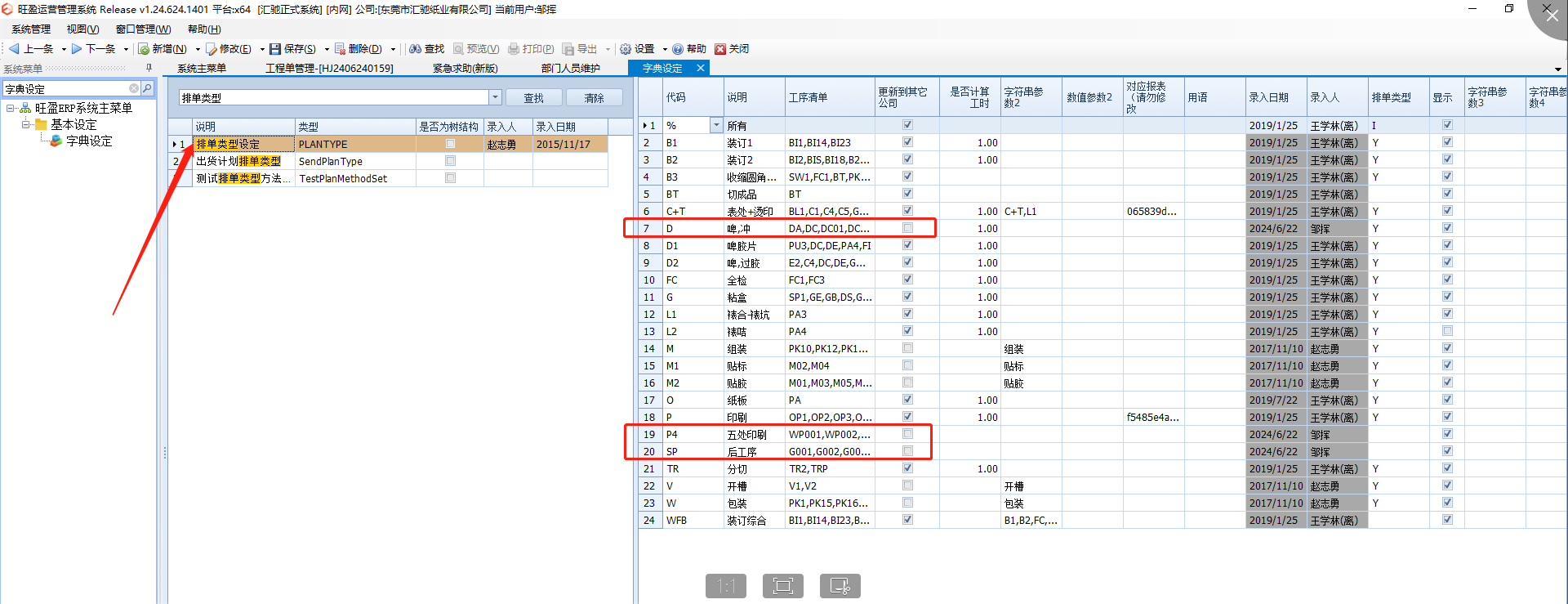Click the 清除 clear button
1568x604 pixels.
[595, 98]
